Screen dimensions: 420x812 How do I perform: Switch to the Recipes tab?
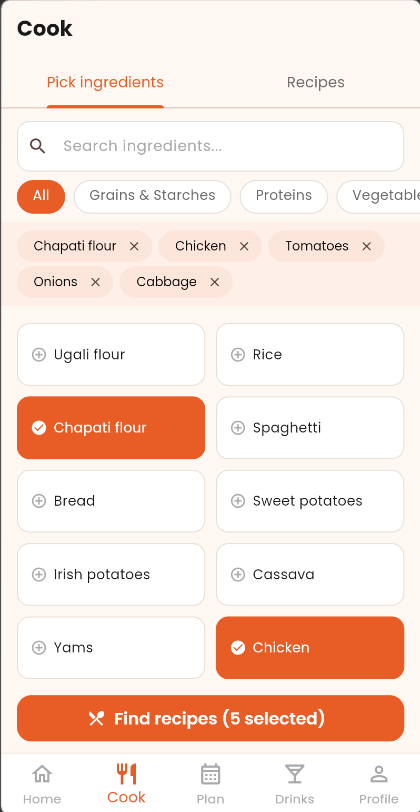coord(315,82)
